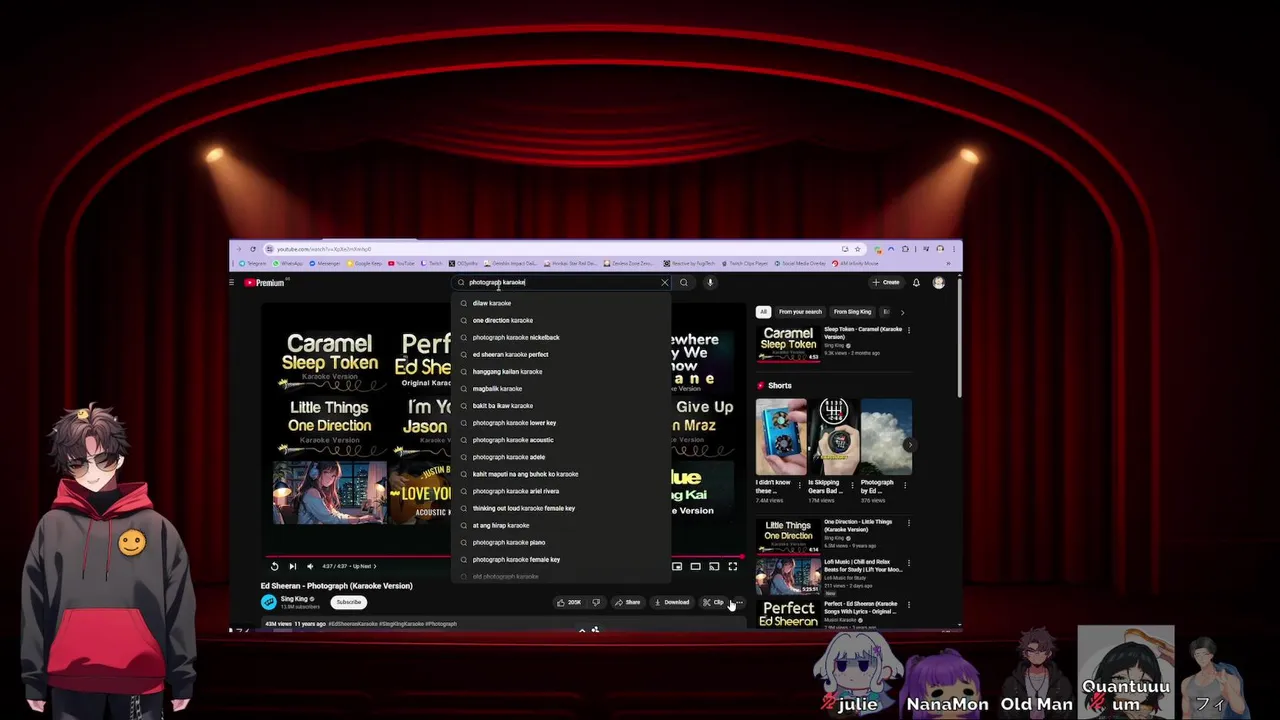Screen dimensions: 1280x720
Task: Select suggestion 'kahit maputi na ang buhok ko karaoke'
Action: [560, 474]
